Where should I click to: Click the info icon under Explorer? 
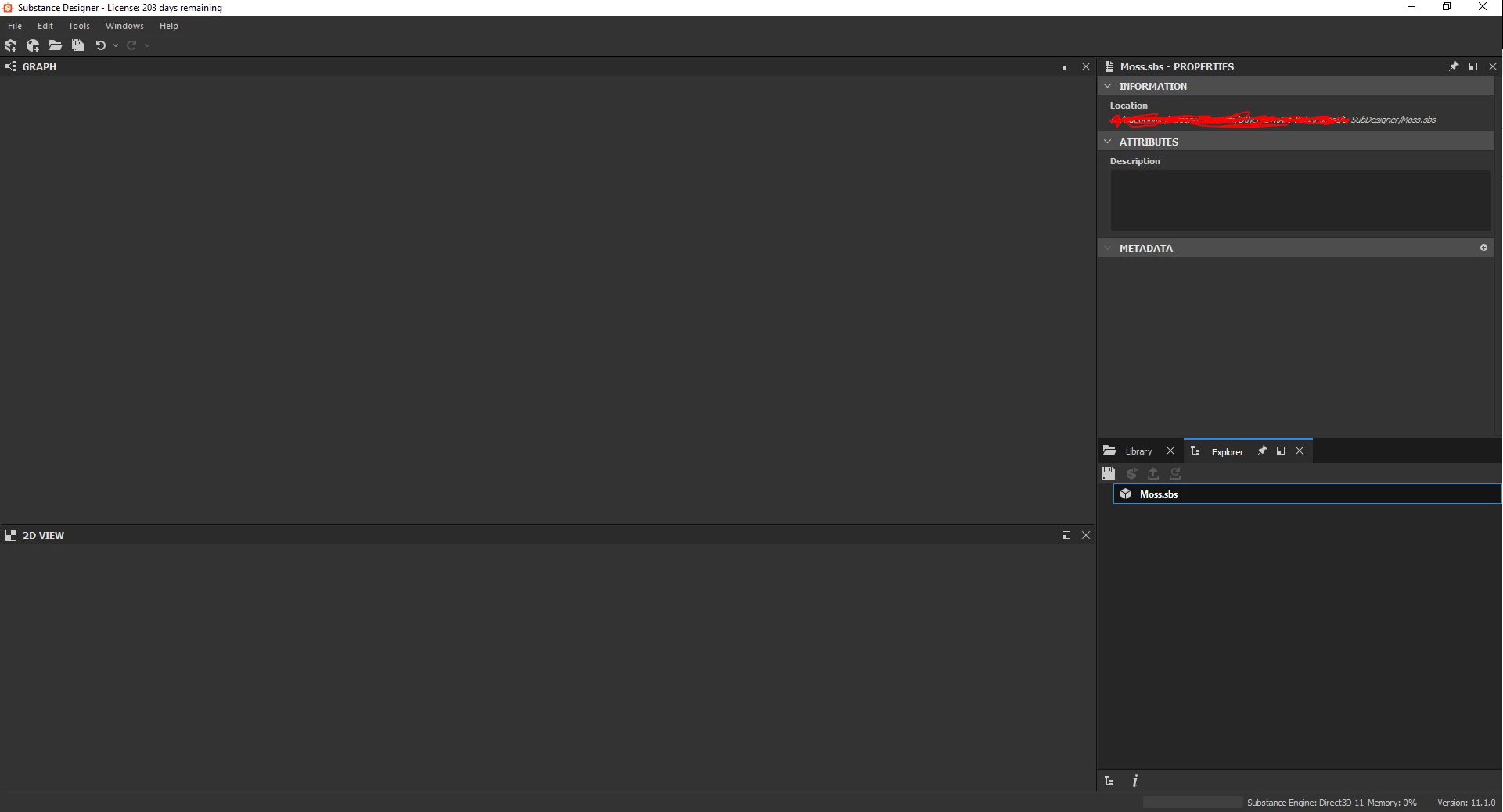[1135, 781]
